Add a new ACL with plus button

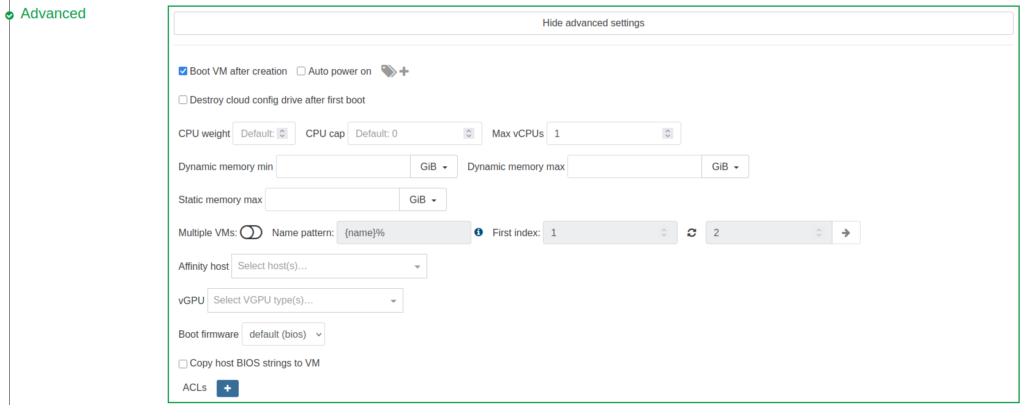(227, 388)
